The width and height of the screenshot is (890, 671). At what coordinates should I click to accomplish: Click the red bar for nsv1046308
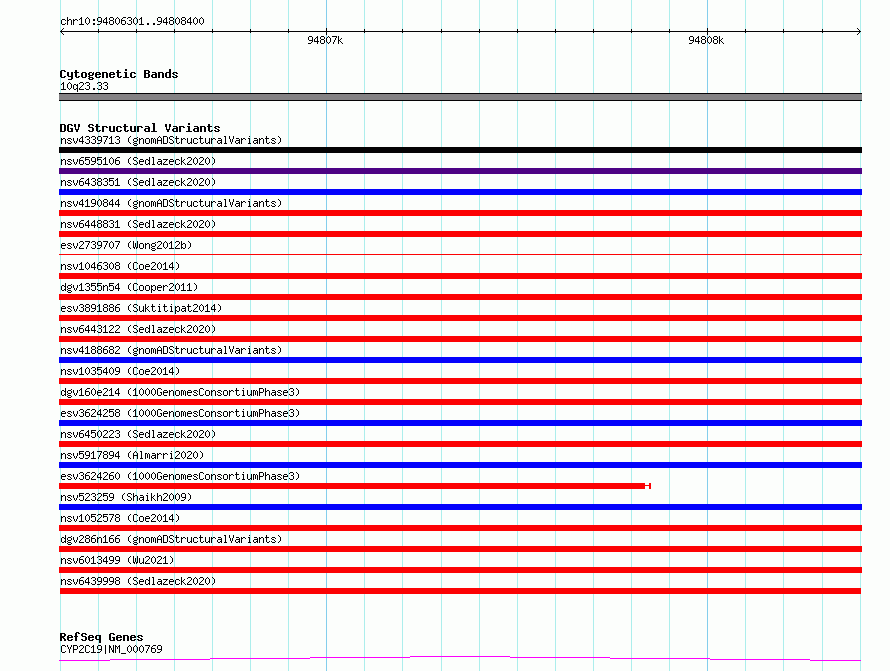[460, 276]
